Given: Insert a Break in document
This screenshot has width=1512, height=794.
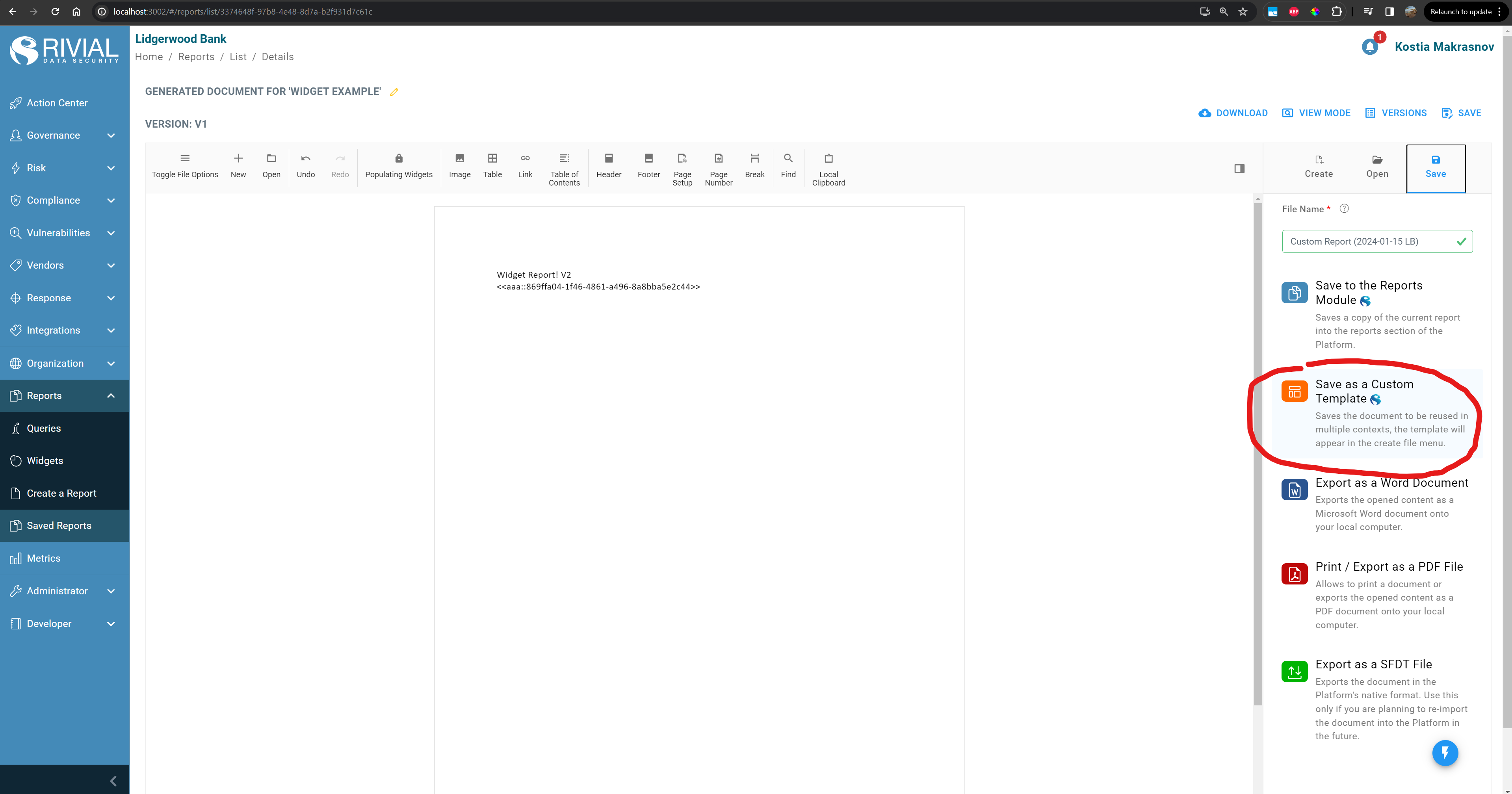Looking at the screenshot, I should [x=754, y=165].
